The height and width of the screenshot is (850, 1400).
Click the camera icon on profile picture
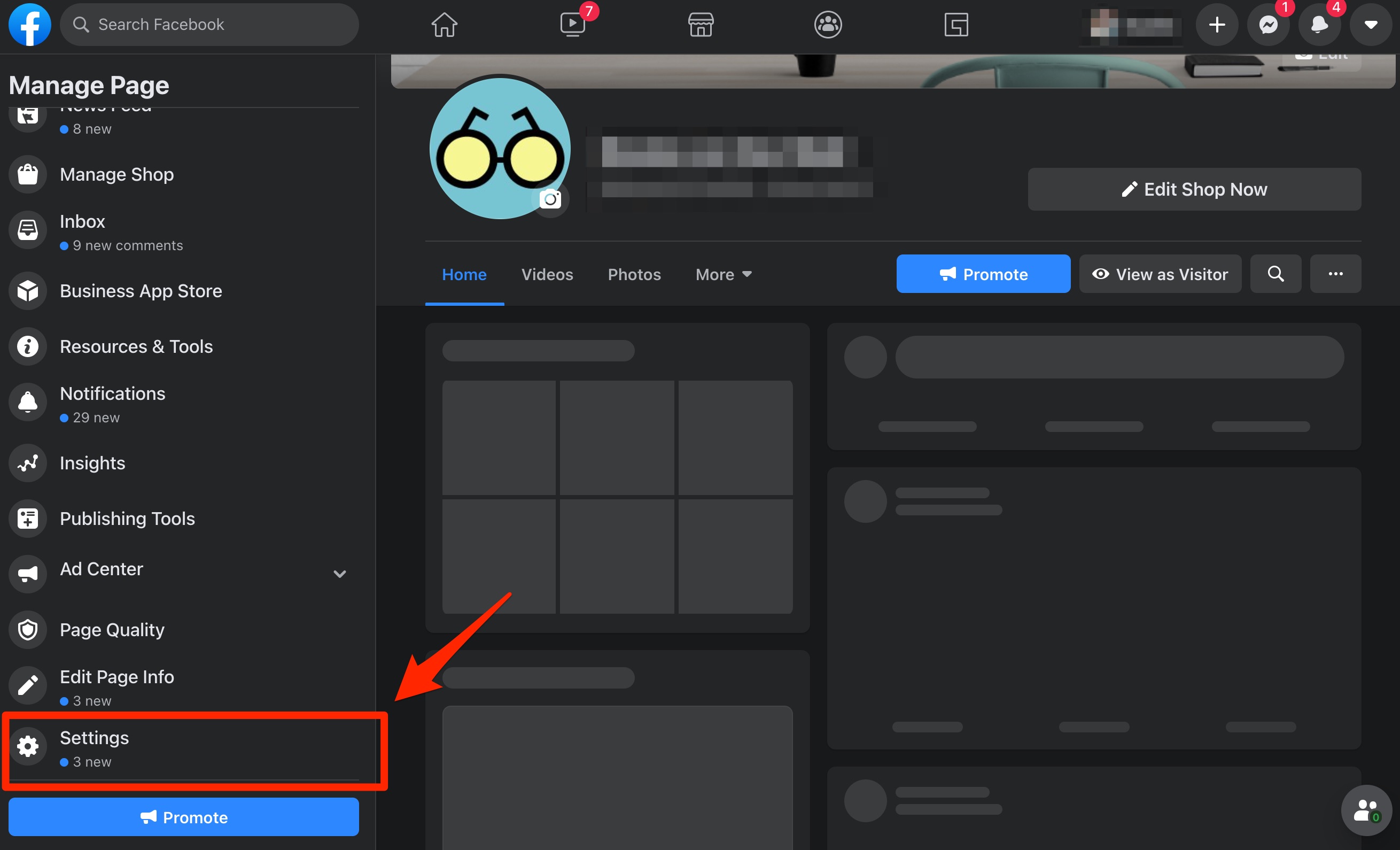[550, 199]
